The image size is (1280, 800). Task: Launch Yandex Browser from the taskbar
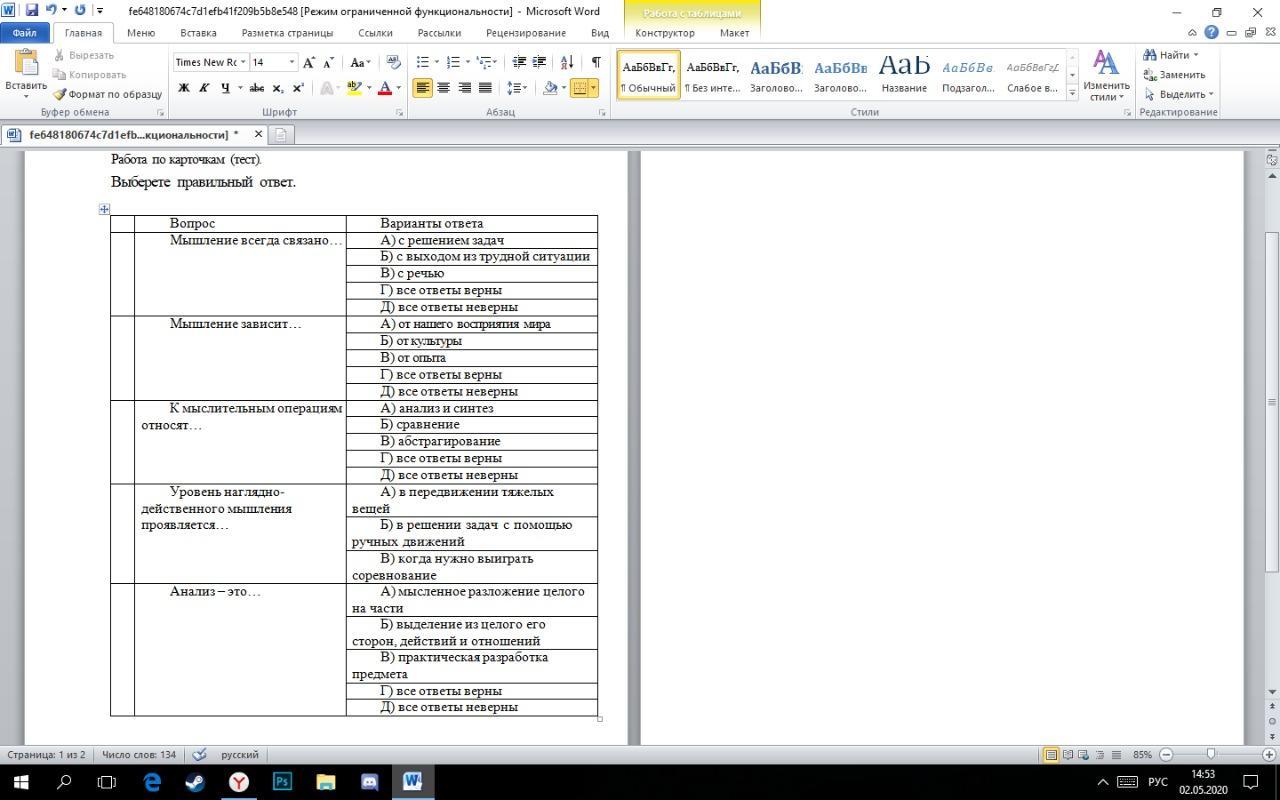pos(239,781)
